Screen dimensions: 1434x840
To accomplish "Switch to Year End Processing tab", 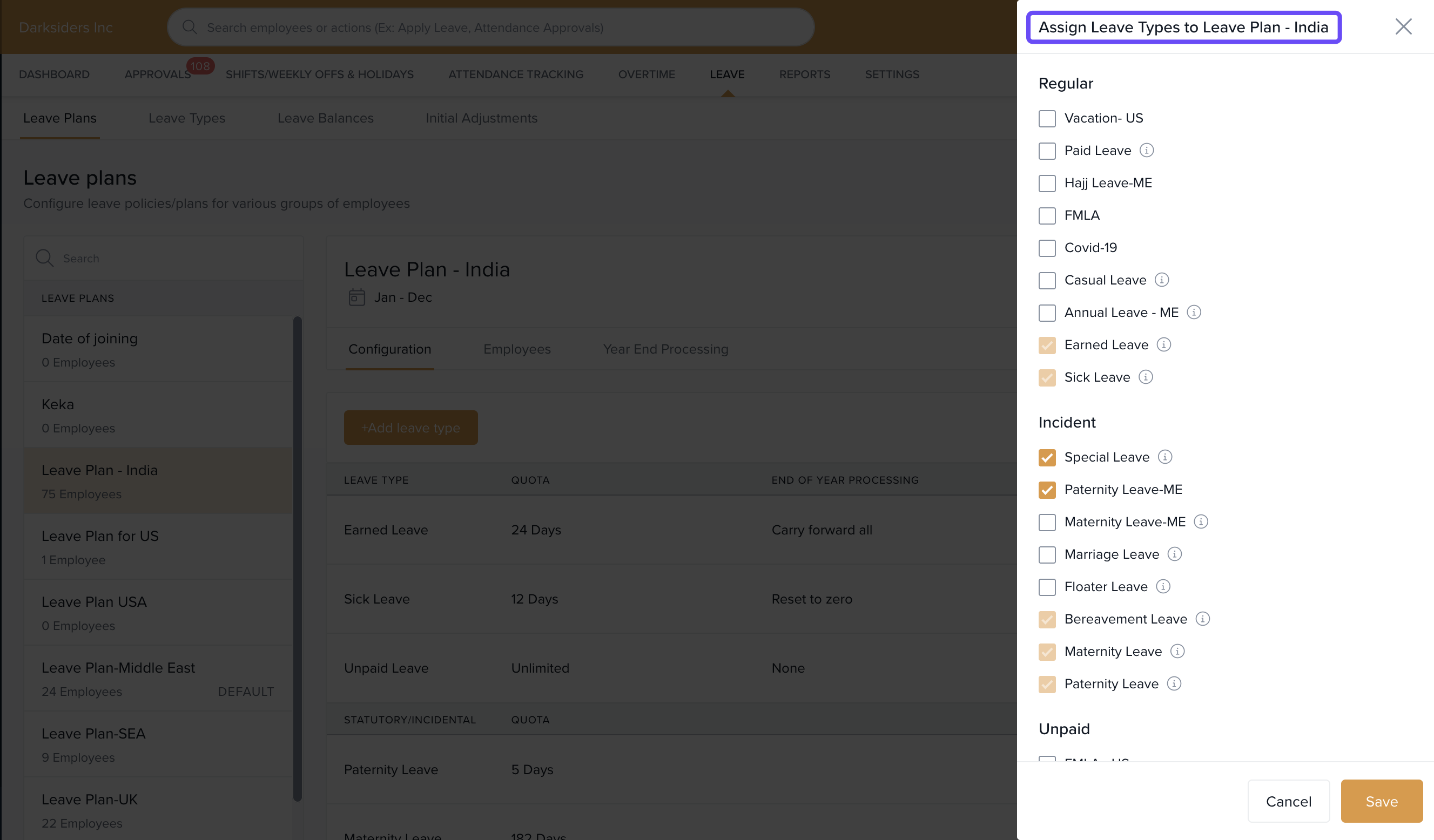I will click(x=665, y=349).
